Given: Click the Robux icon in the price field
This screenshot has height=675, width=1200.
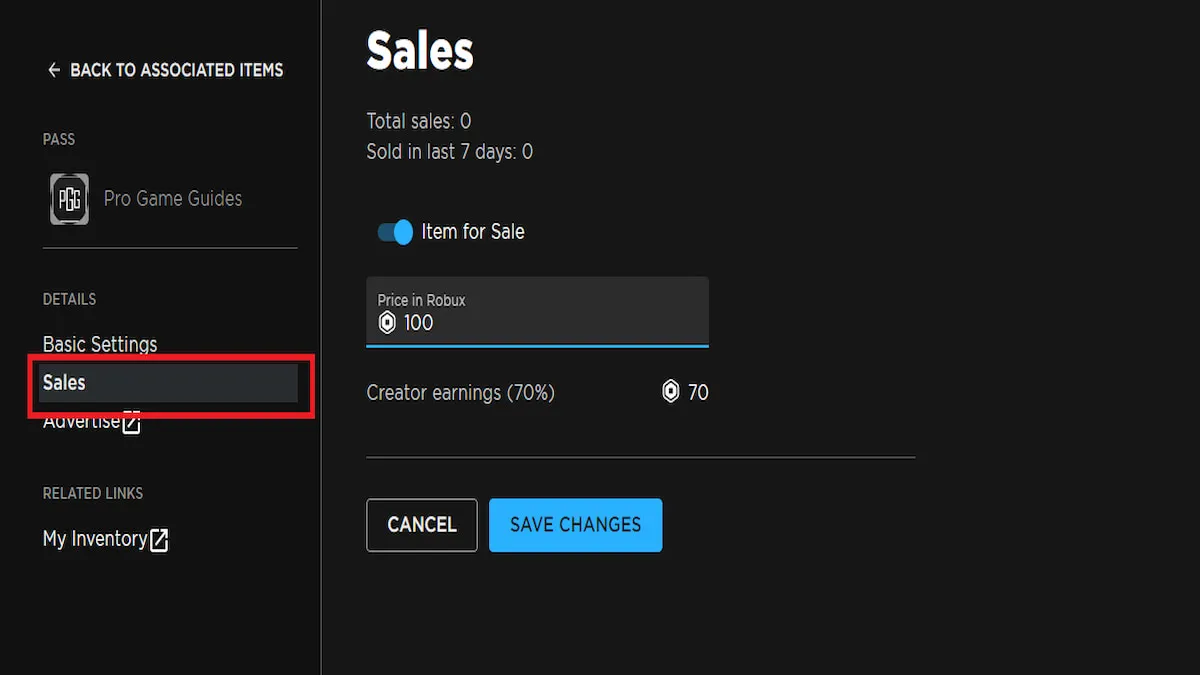Looking at the screenshot, I should click(x=388, y=323).
